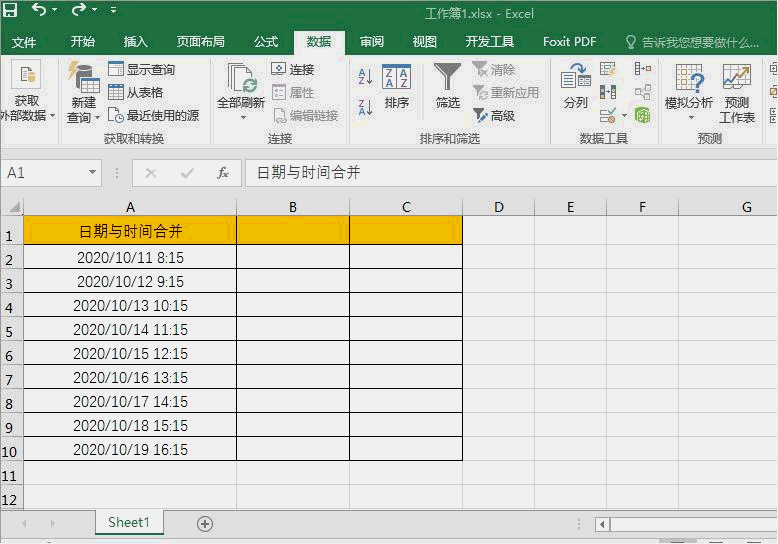
Task: Select column B header
Action: click(293, 207)
